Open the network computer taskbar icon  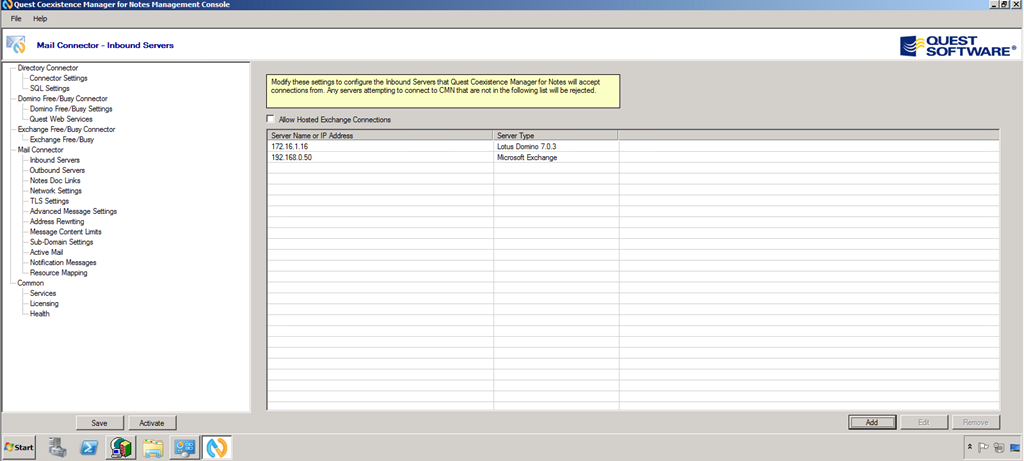pyautogui.click(x=122, y=447)
